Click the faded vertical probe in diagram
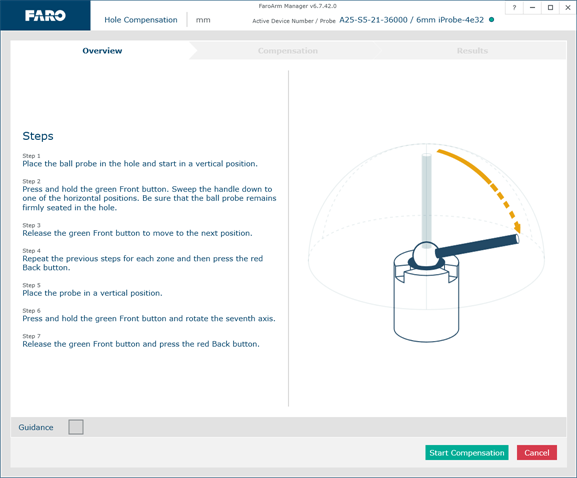 pos(426,199)
